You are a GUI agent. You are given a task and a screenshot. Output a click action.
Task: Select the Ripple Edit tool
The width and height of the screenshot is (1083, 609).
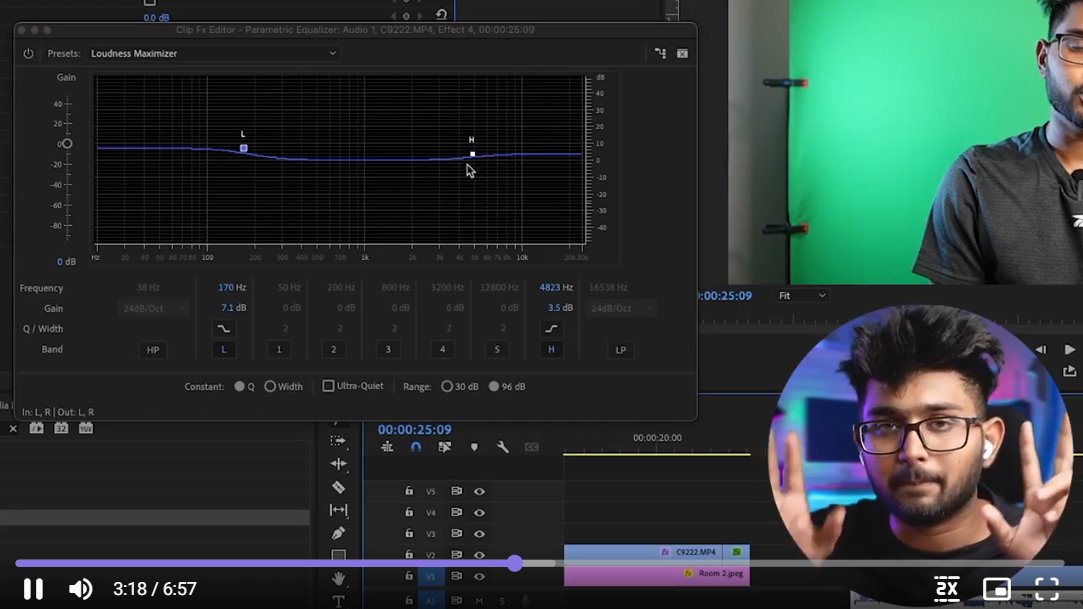[x=338, y=463]
